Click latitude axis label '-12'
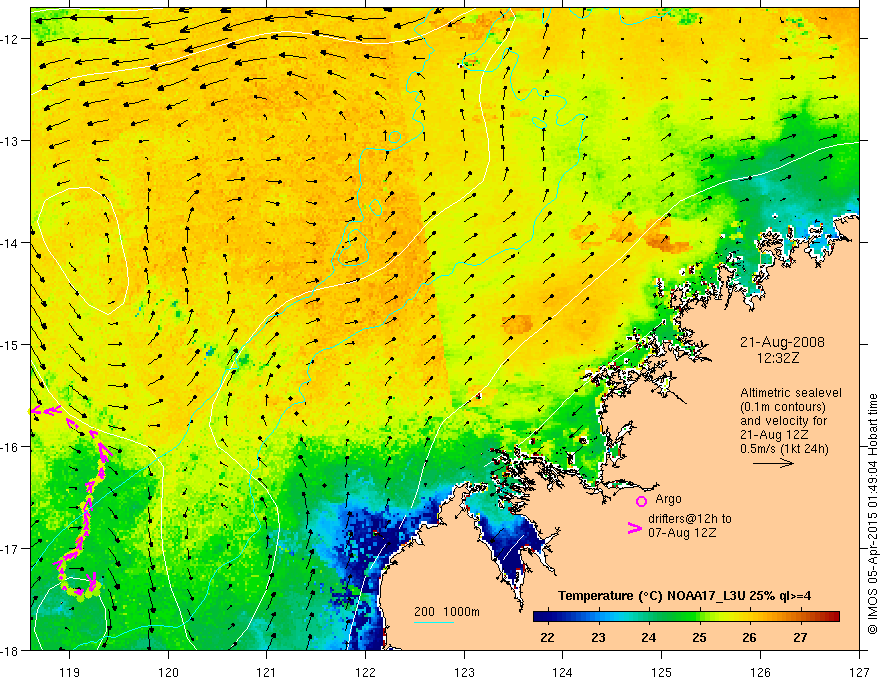Image resolution: width=880 pixels, height=680 pixels. pos(10,39)
